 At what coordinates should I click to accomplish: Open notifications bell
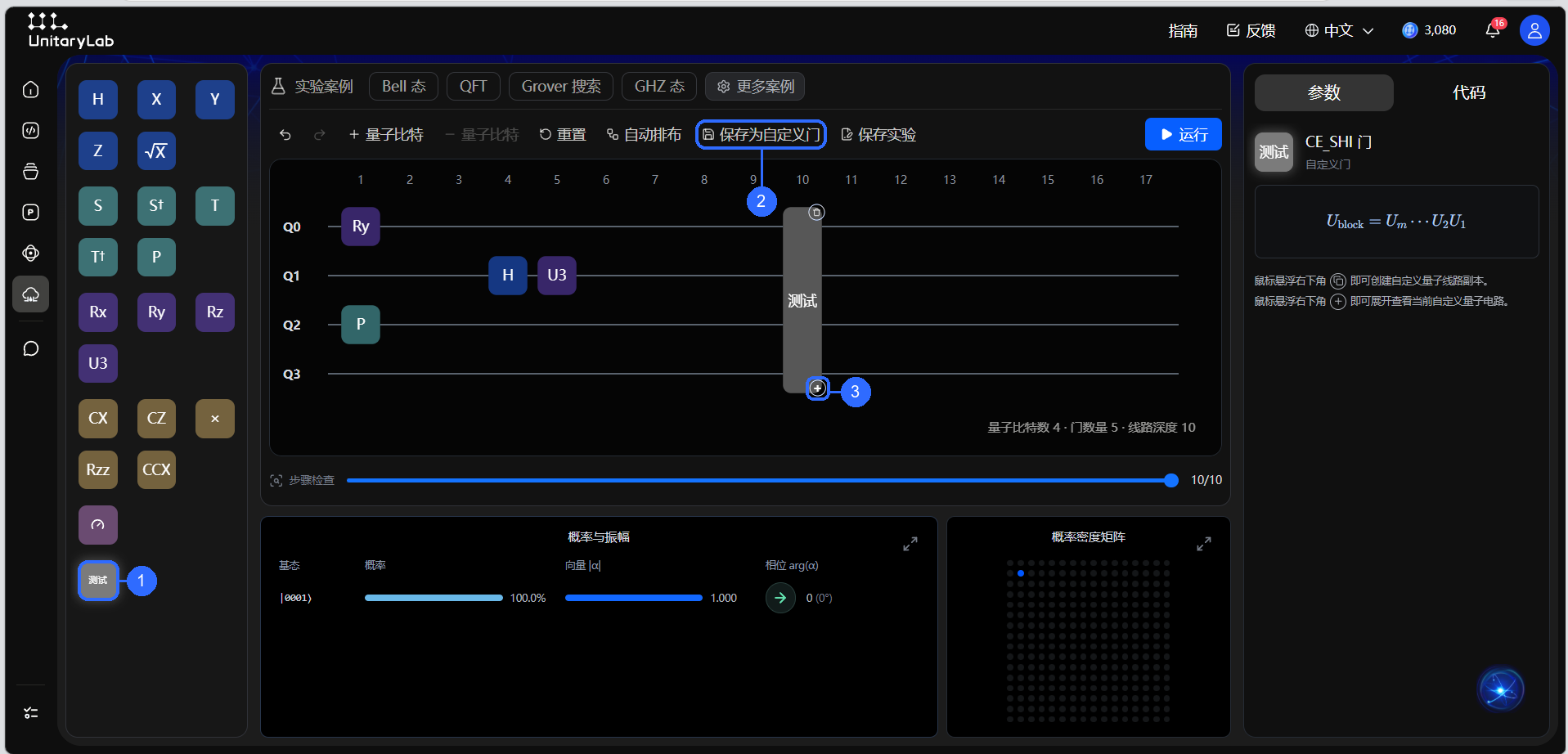pos(1493,30)
